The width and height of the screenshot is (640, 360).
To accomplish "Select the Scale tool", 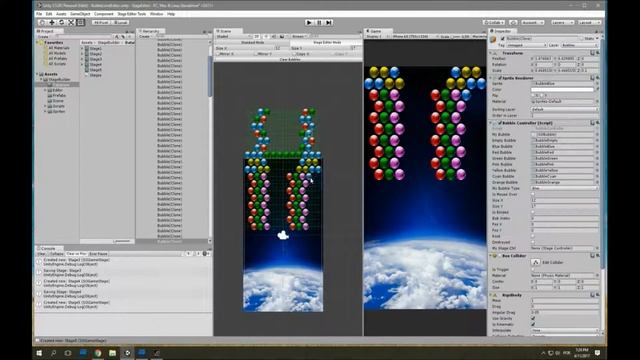I will 71,22.
